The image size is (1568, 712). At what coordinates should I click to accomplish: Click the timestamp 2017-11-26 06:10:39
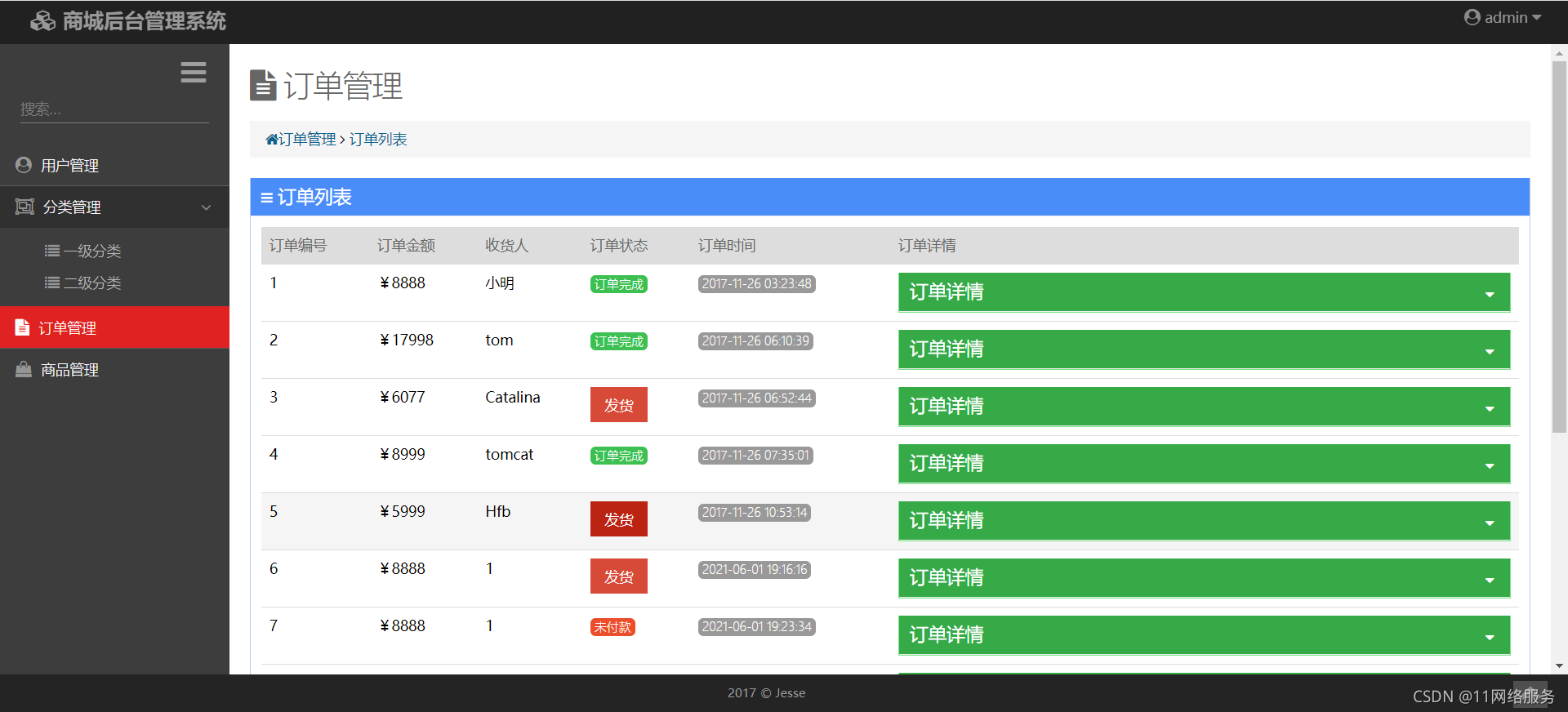755,341
